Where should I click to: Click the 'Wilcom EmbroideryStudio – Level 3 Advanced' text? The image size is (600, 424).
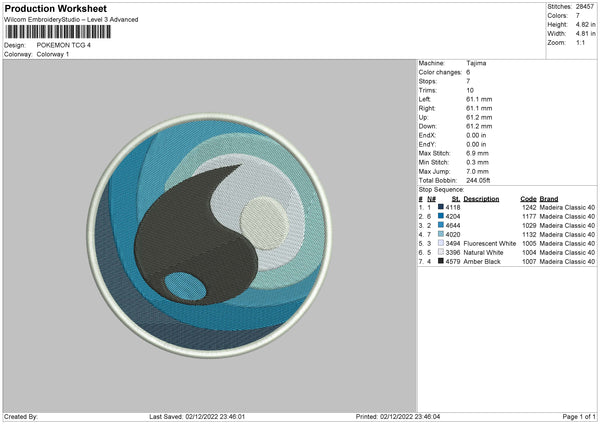click(x=71, y=20)
